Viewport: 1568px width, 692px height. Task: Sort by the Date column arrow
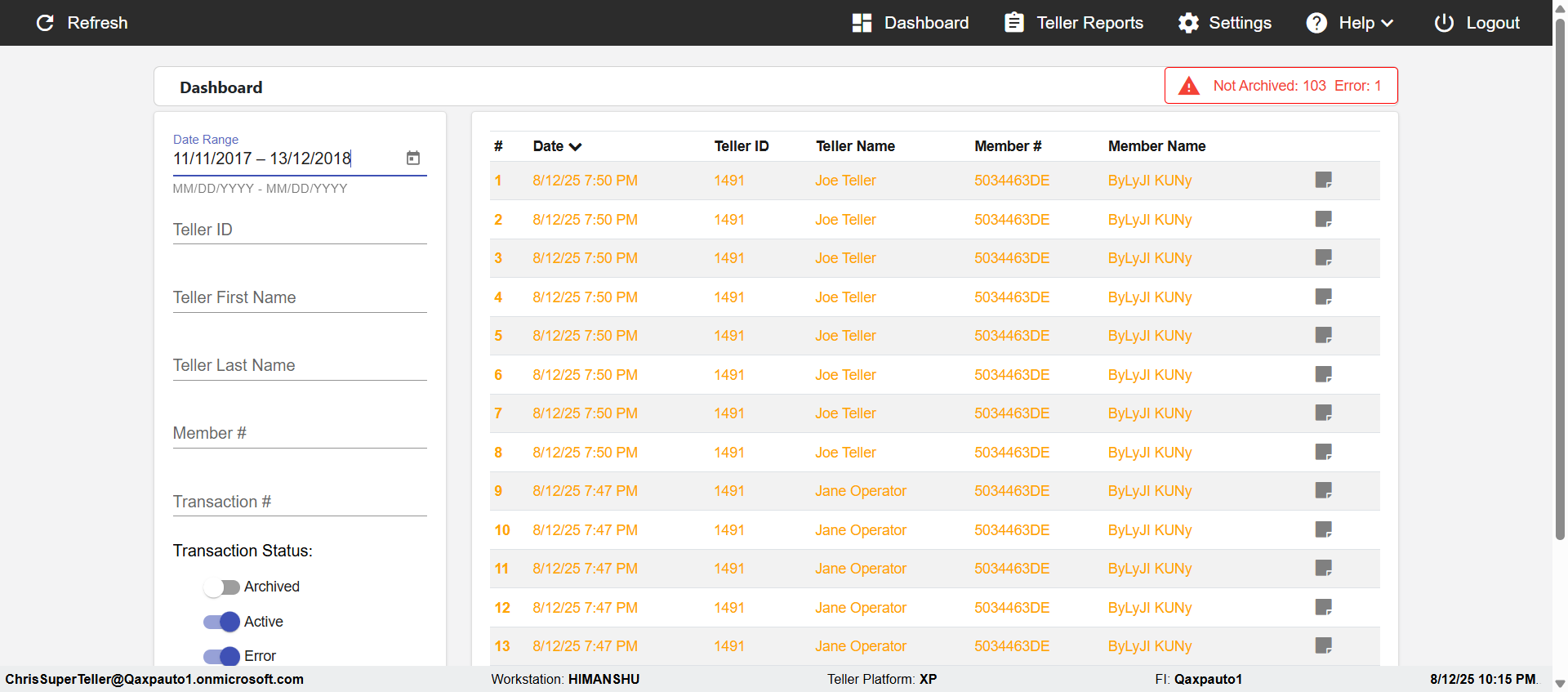(576, 147)
